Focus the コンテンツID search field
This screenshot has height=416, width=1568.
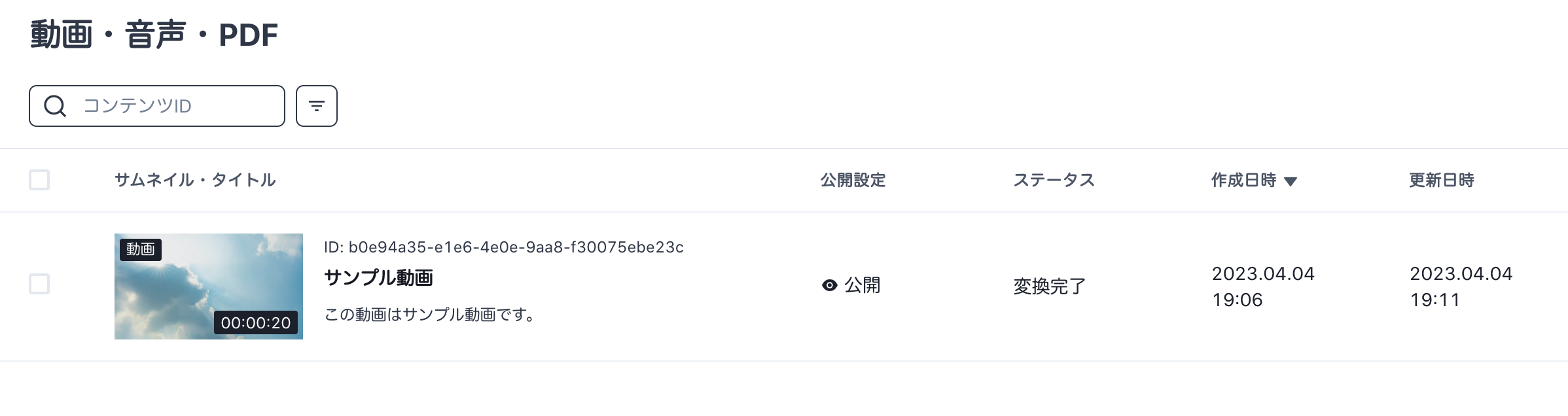(x=177, y=106)
